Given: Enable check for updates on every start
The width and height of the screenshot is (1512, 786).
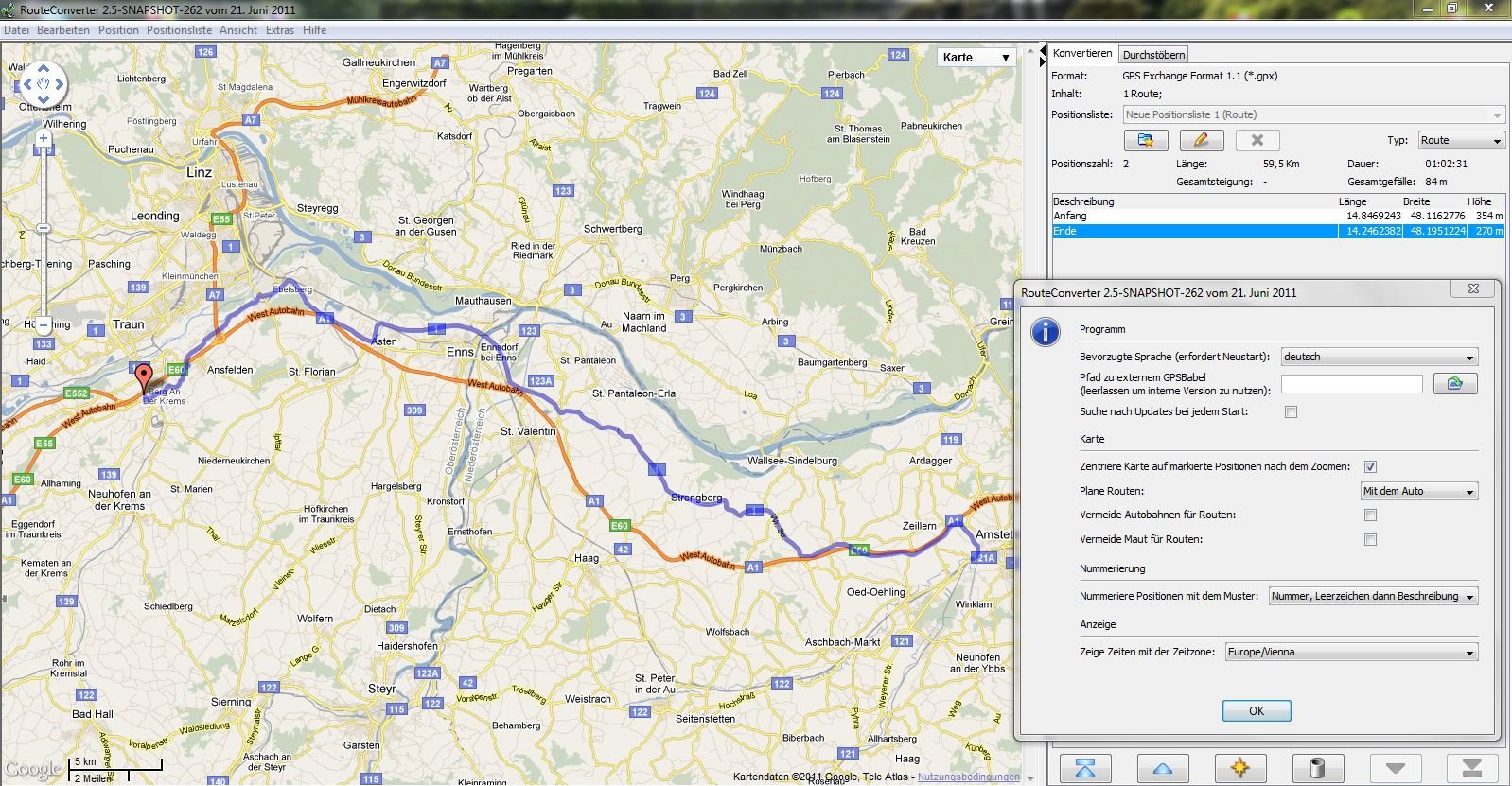Looking at the screenshot, I should coord(1291,412).
